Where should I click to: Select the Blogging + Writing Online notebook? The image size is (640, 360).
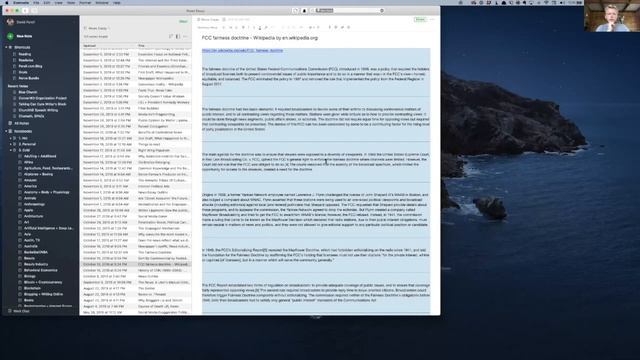(x=43, y=294)
